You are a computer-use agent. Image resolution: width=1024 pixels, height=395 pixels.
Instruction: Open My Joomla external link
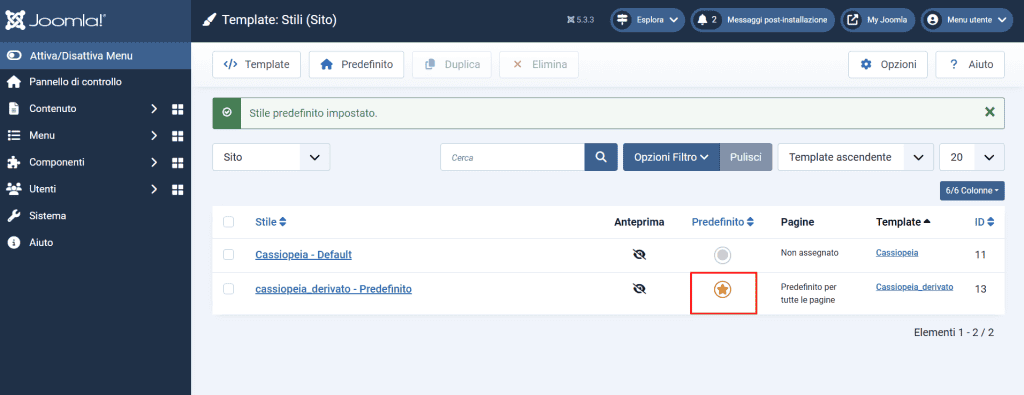878,20
